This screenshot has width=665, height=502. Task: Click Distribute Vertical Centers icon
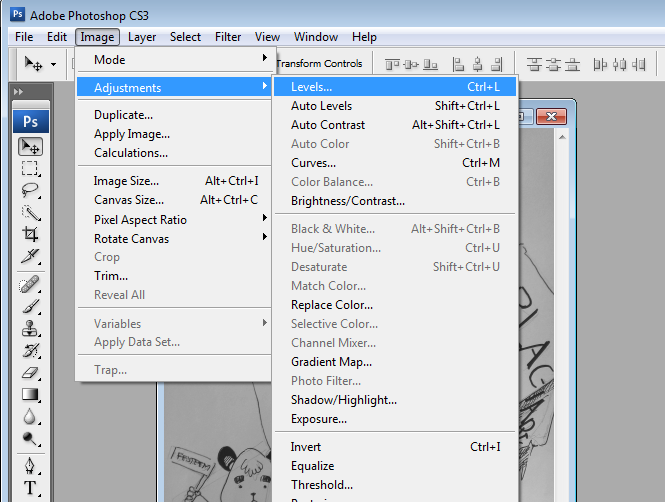(553, 64)
